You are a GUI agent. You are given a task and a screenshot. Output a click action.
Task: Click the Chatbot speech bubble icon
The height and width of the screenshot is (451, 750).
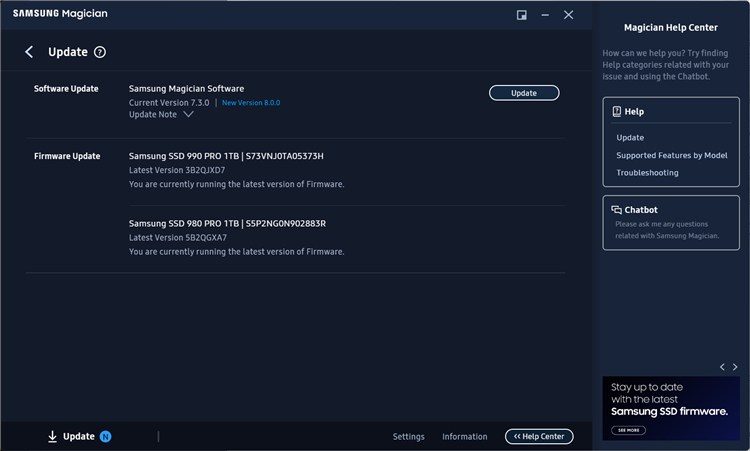pyautogui.click(x=617, y=210)
